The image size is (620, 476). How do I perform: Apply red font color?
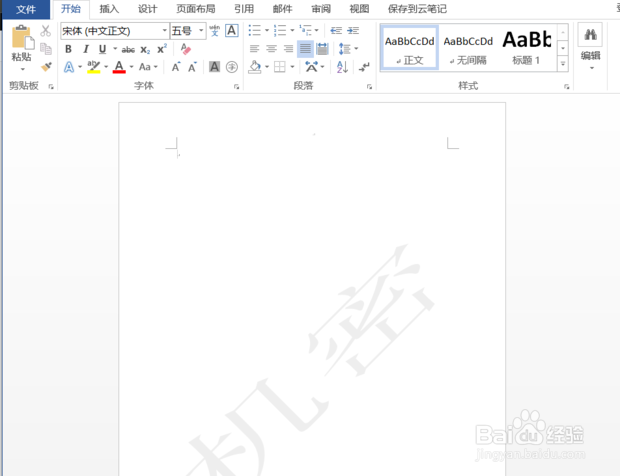[119, 67]
